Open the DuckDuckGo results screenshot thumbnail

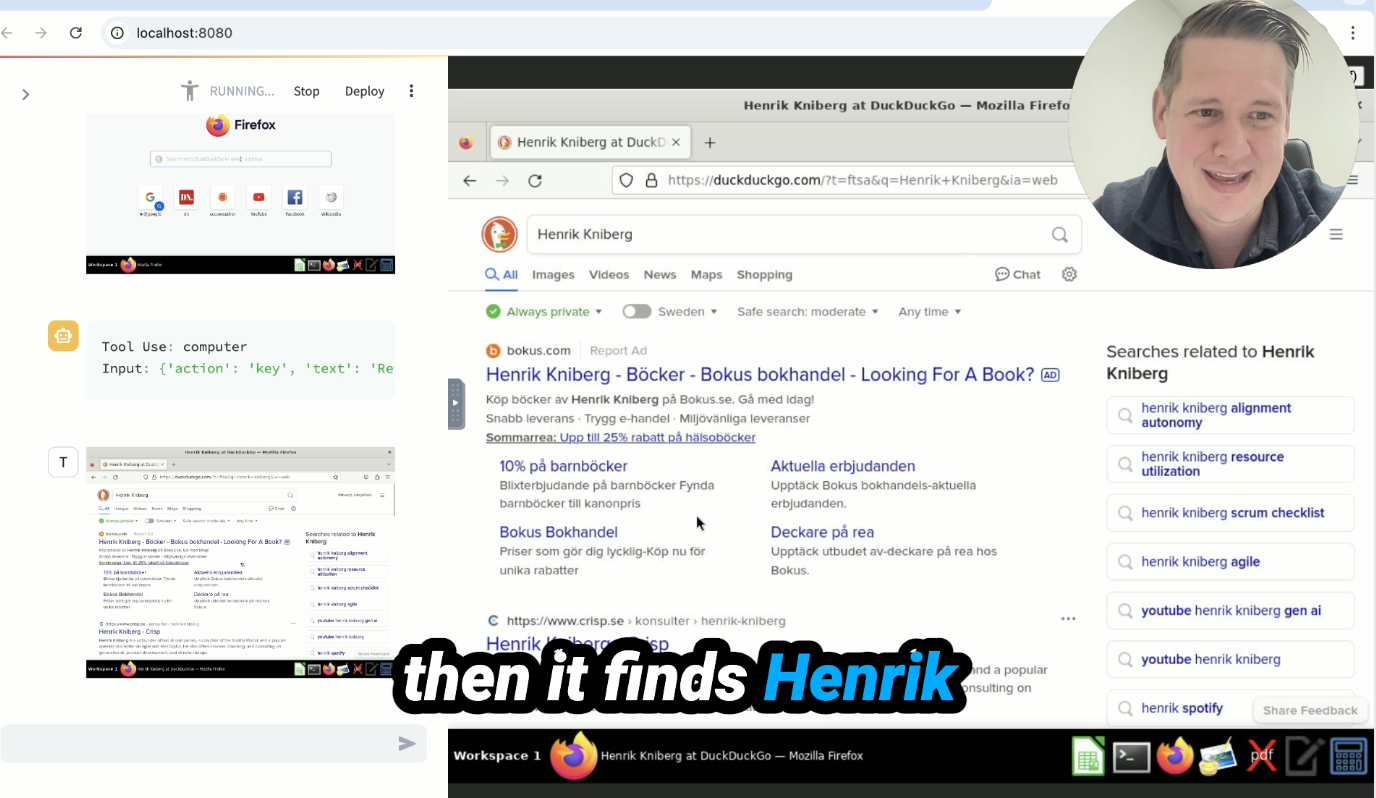[240, 562]
